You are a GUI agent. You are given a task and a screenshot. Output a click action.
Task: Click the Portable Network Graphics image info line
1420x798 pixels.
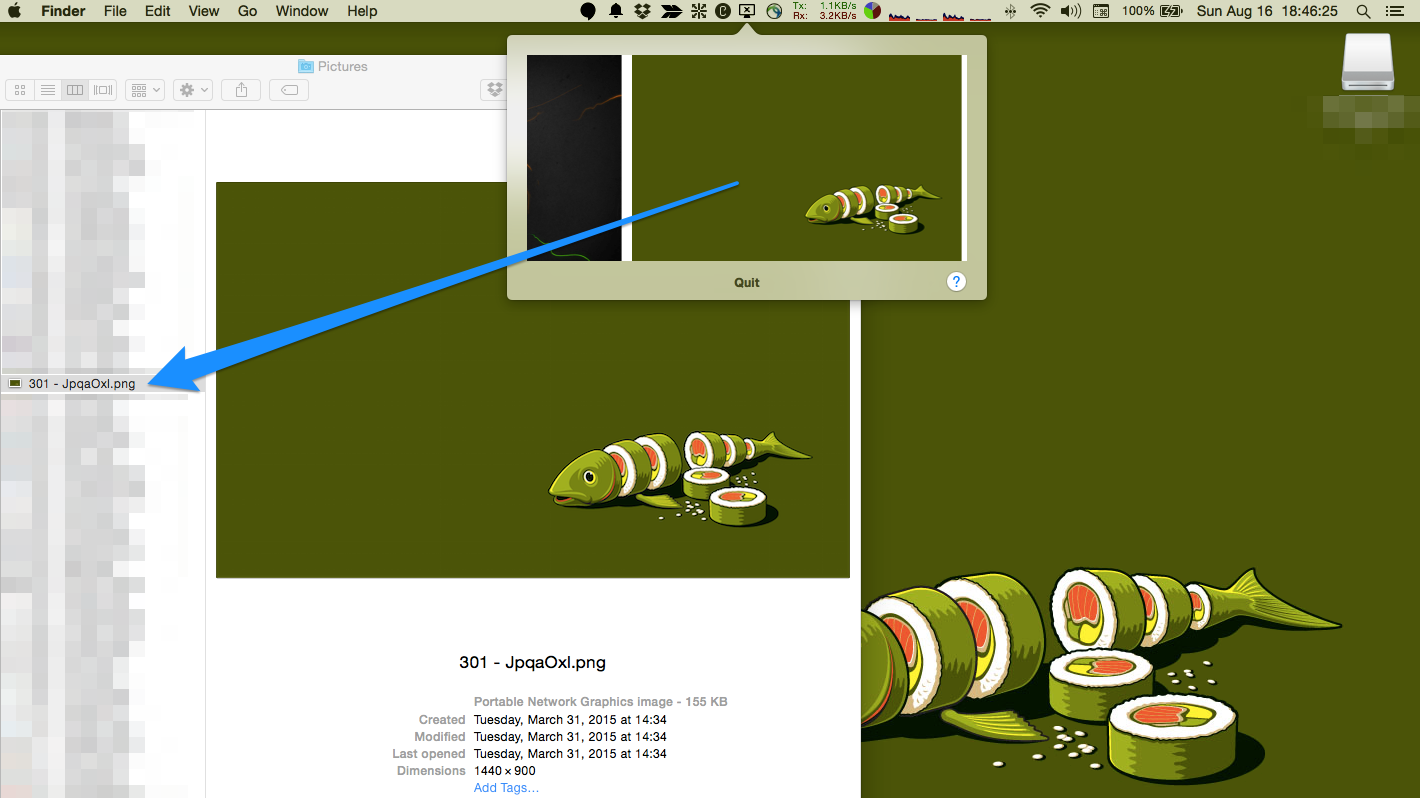click(x=601, y=702)
